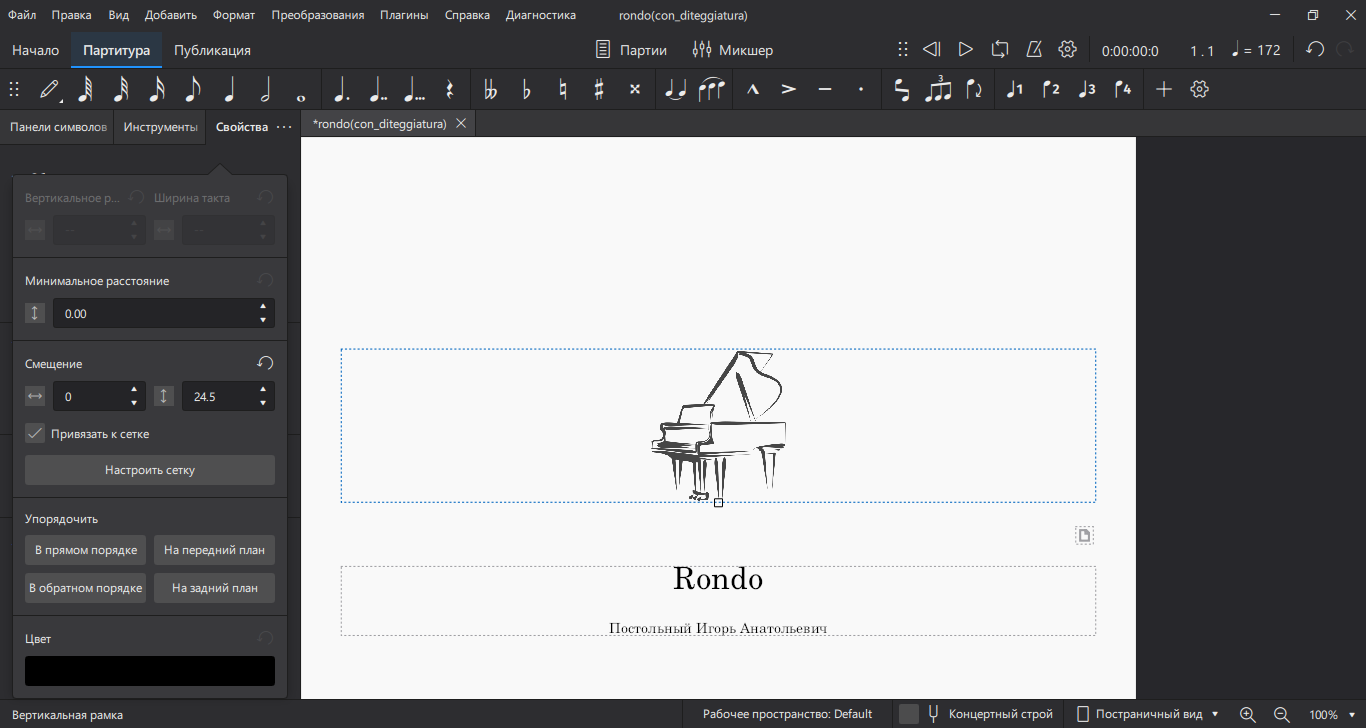This screenshot has width=1366, height=728.
Task: Click На передний план button
Action: coord(214,550)
